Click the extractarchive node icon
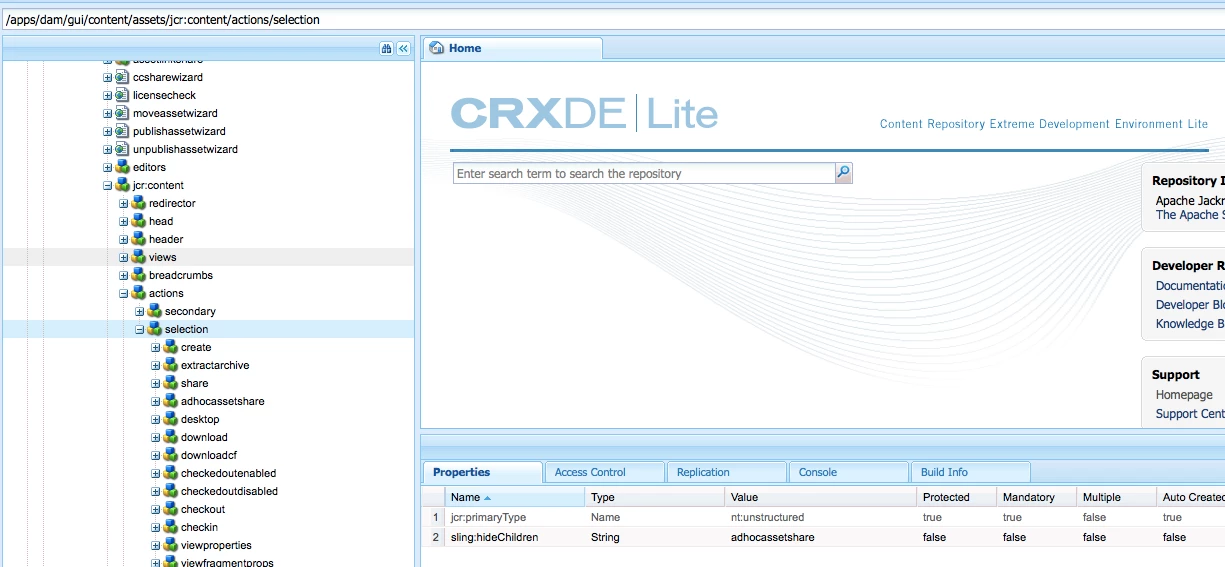The width and height of the screenshot is (1225, 567). pos(170,365)
